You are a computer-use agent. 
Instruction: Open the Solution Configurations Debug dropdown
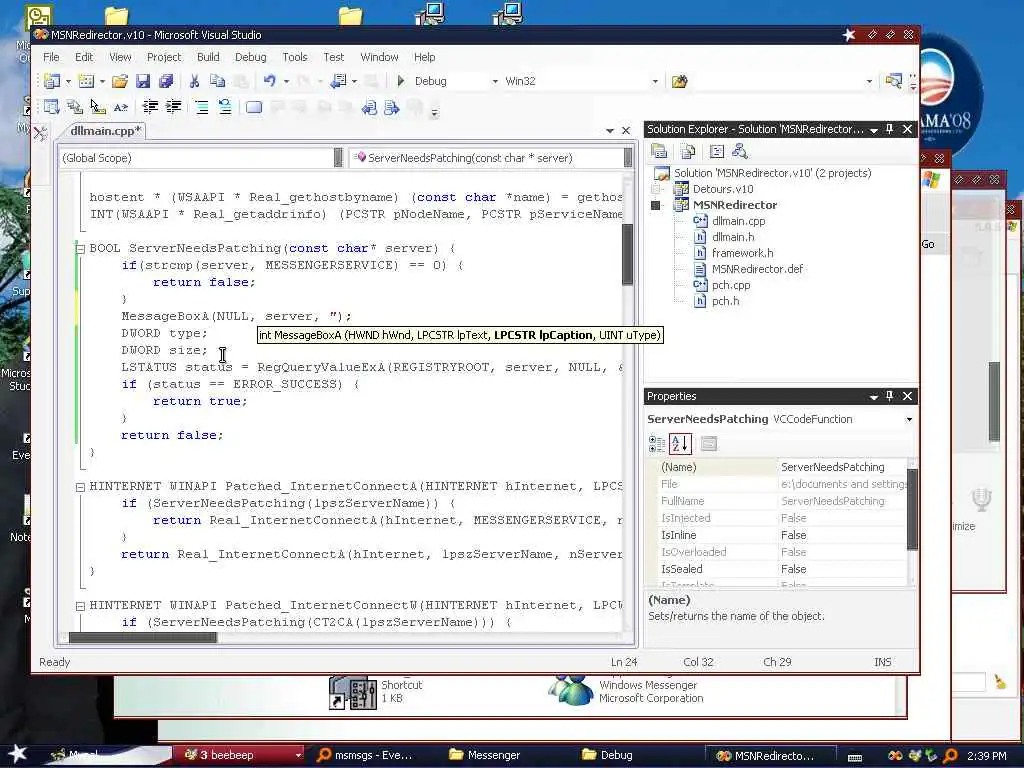pos(494,81)
